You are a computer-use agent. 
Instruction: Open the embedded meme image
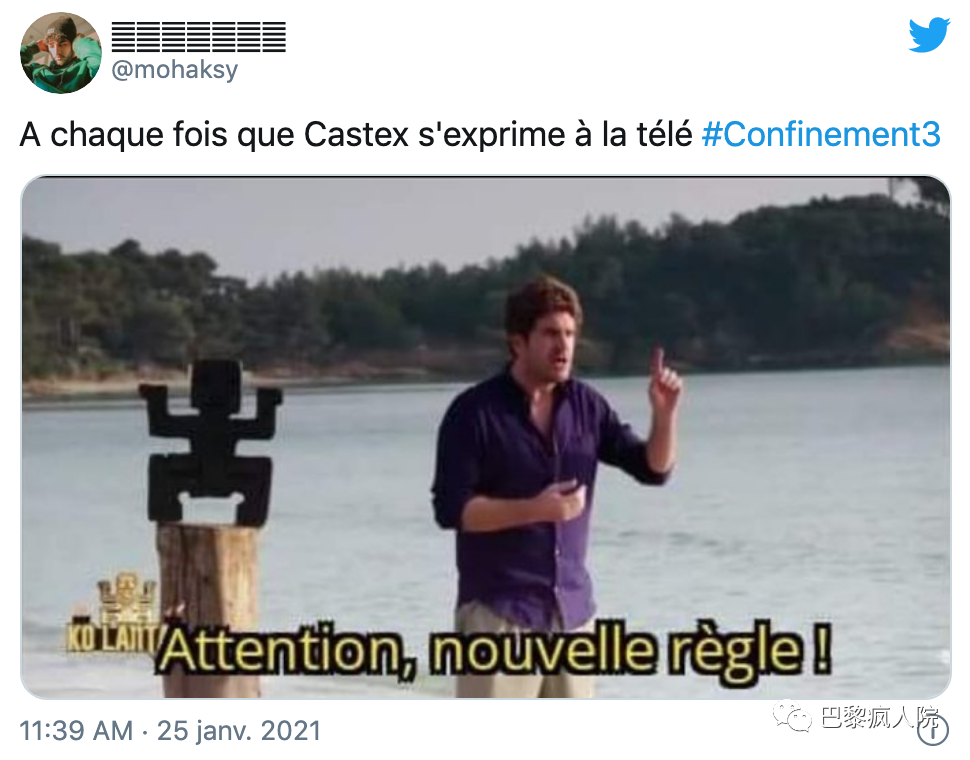(486, 437)
